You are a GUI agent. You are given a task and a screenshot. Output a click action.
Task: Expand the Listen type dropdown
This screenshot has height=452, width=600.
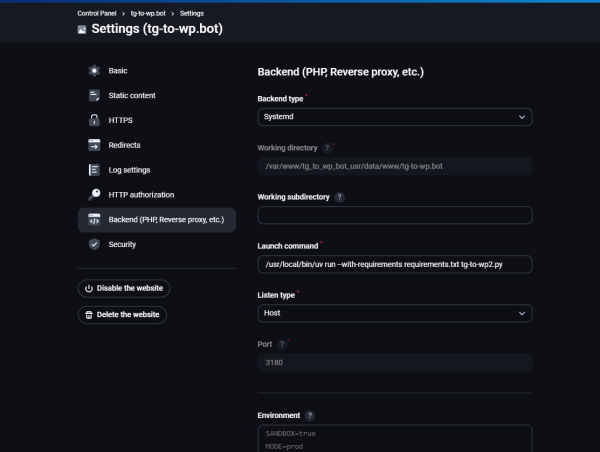pyautogui.click(x=394, y=313)
